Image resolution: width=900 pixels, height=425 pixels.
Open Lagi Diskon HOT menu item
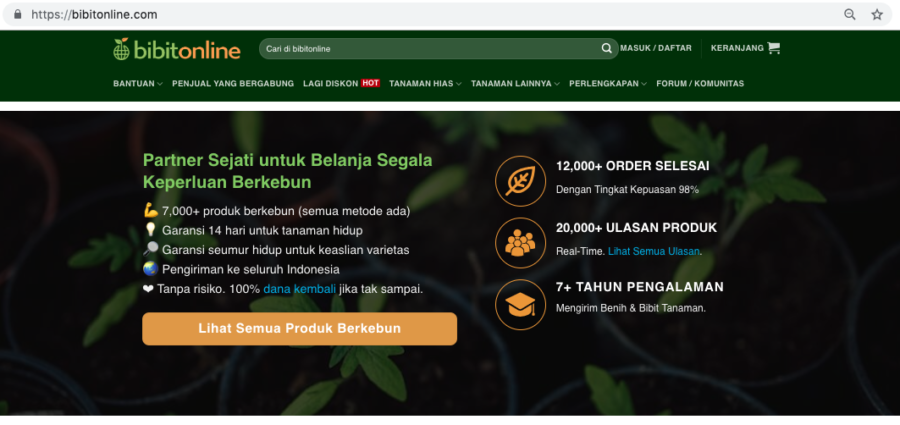(342, 84)
